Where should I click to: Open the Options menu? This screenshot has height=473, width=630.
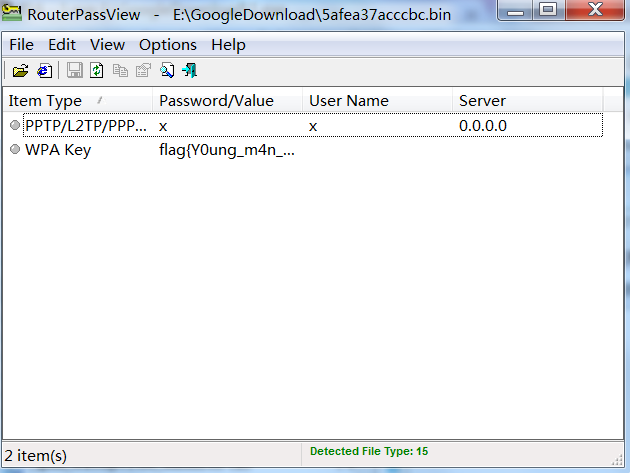(168, 45)
